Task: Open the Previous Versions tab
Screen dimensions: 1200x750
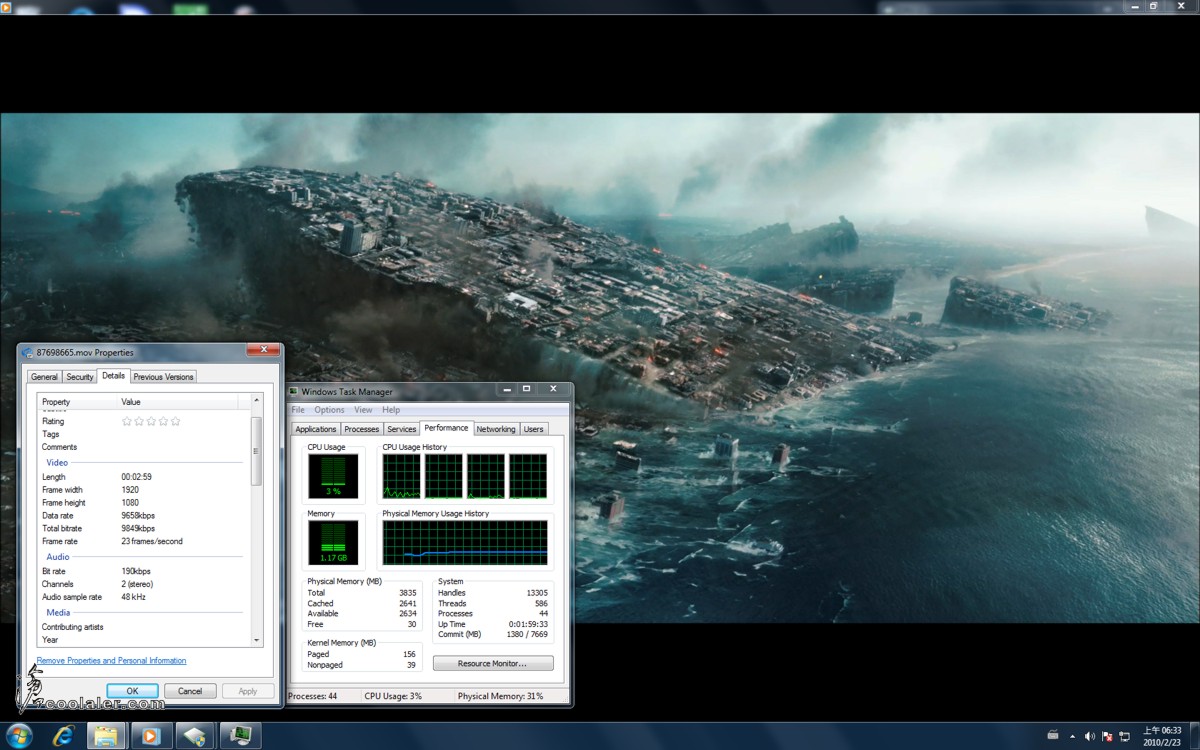Action: [x=164, y=377]
